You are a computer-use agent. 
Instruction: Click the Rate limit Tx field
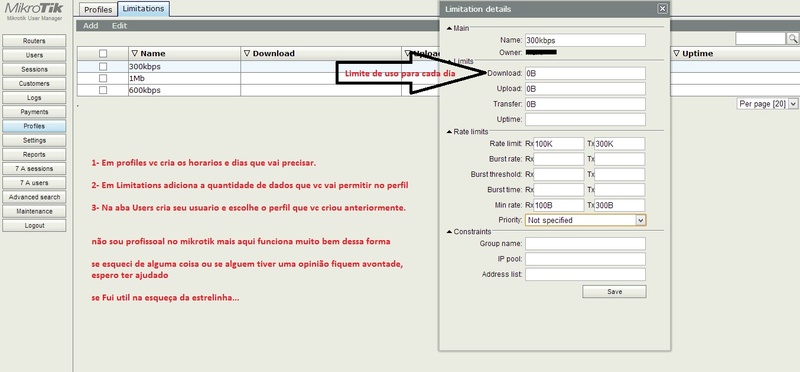(620, 144)
